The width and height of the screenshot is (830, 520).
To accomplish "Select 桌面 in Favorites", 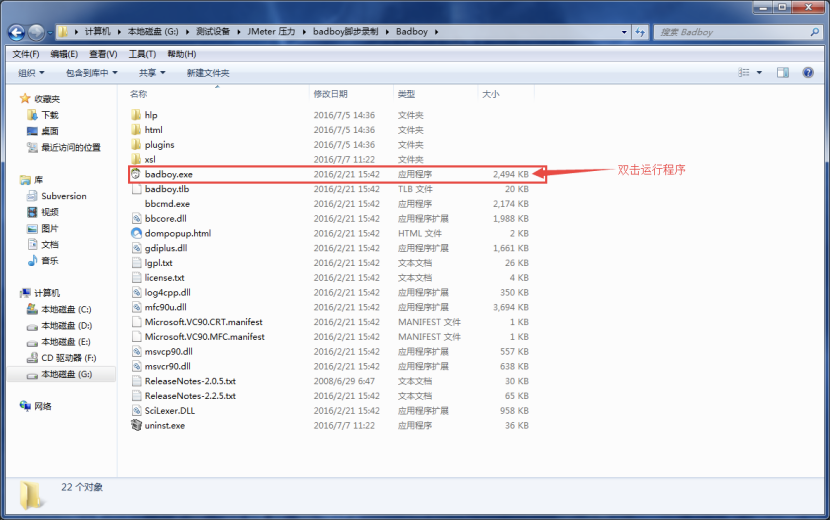I will click(50, 131).
